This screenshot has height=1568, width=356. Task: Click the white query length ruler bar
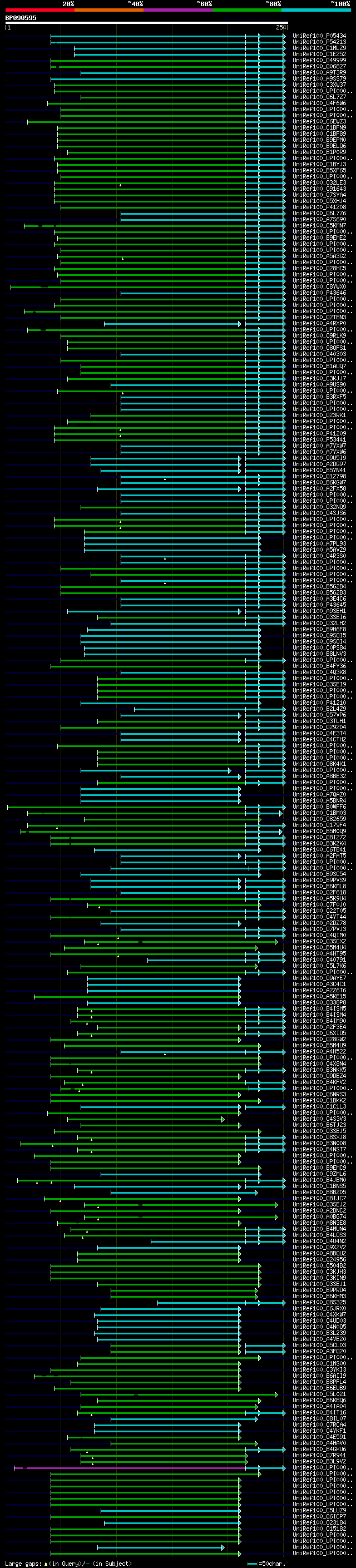coord(147,22)
